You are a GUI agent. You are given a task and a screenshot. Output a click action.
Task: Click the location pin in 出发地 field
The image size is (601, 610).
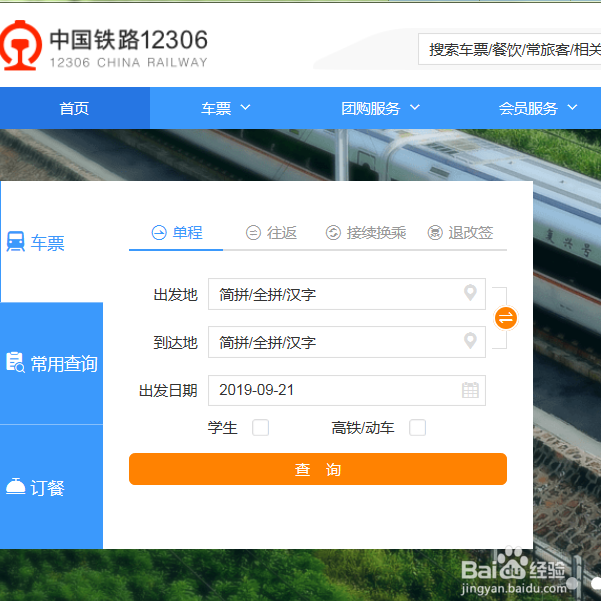click(470, 293)
